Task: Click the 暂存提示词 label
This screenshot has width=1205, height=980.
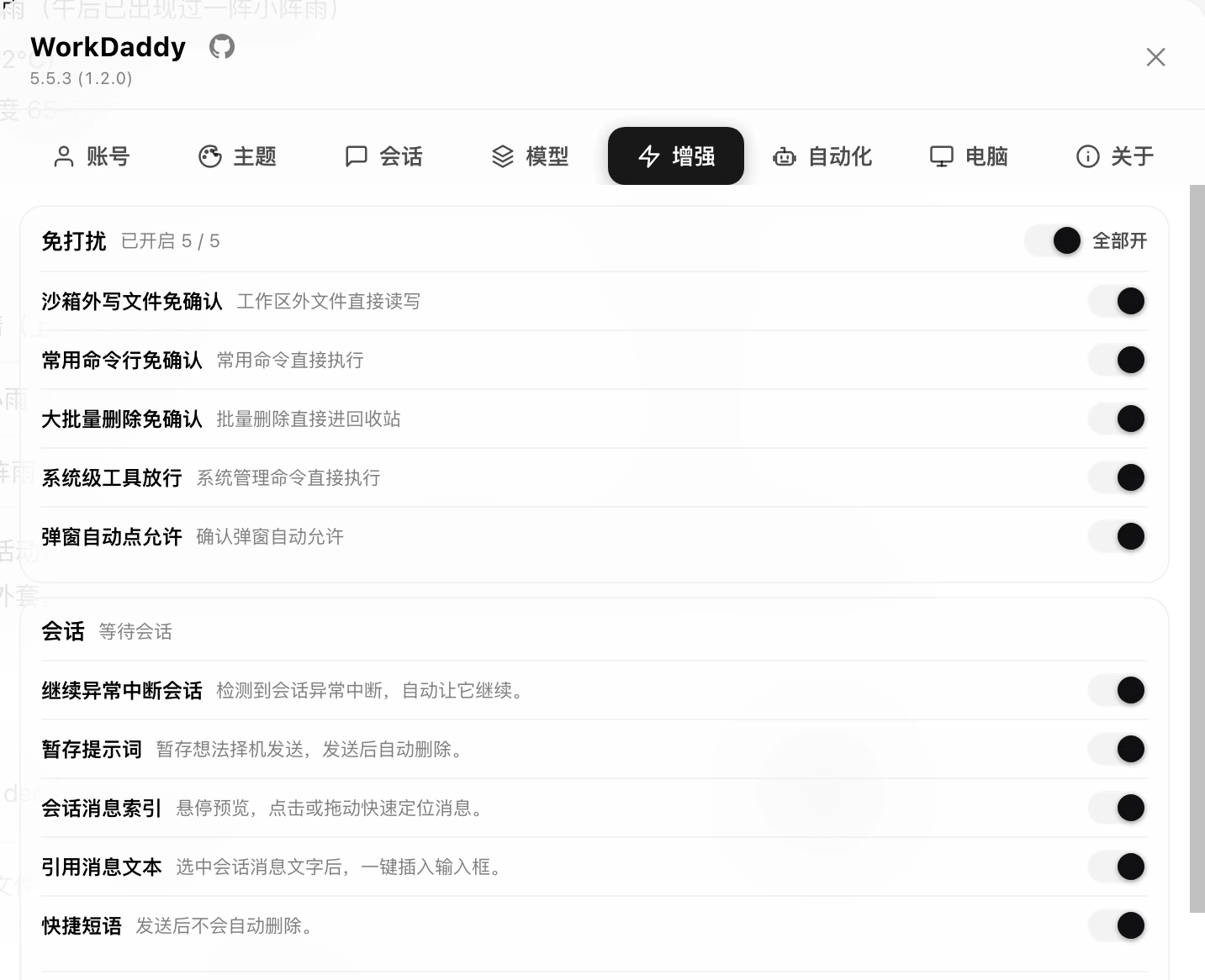Action: (92, 749)
